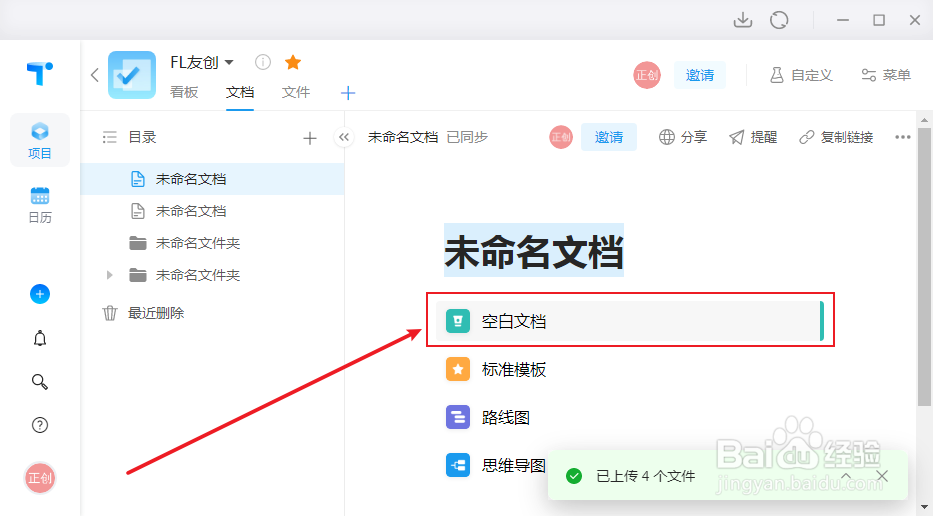
Task: Click the 正创 member avatar in project header
Action: (647, 75)
